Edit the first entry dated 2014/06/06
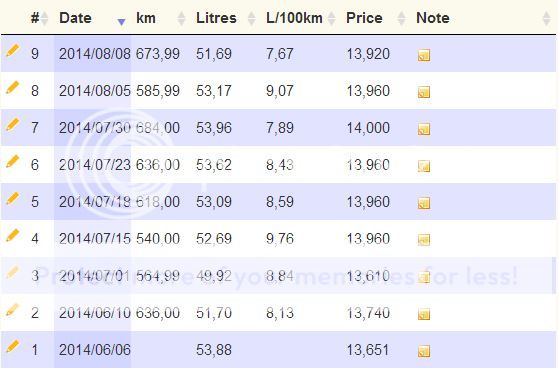558x368 pixels. [12, 347]
